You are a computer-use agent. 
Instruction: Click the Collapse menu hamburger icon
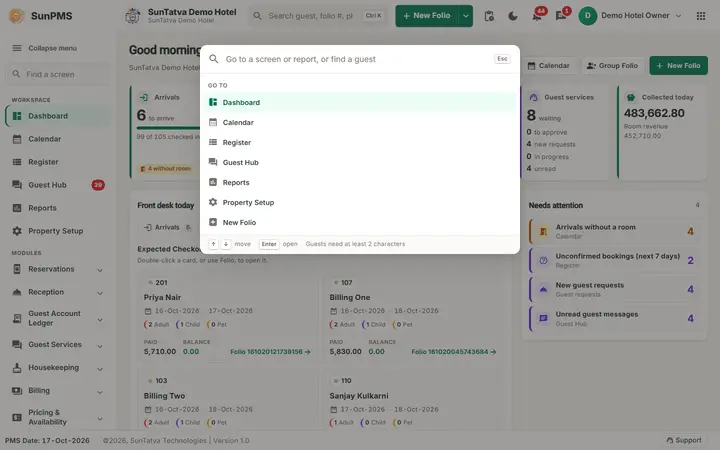pos(17,48)
